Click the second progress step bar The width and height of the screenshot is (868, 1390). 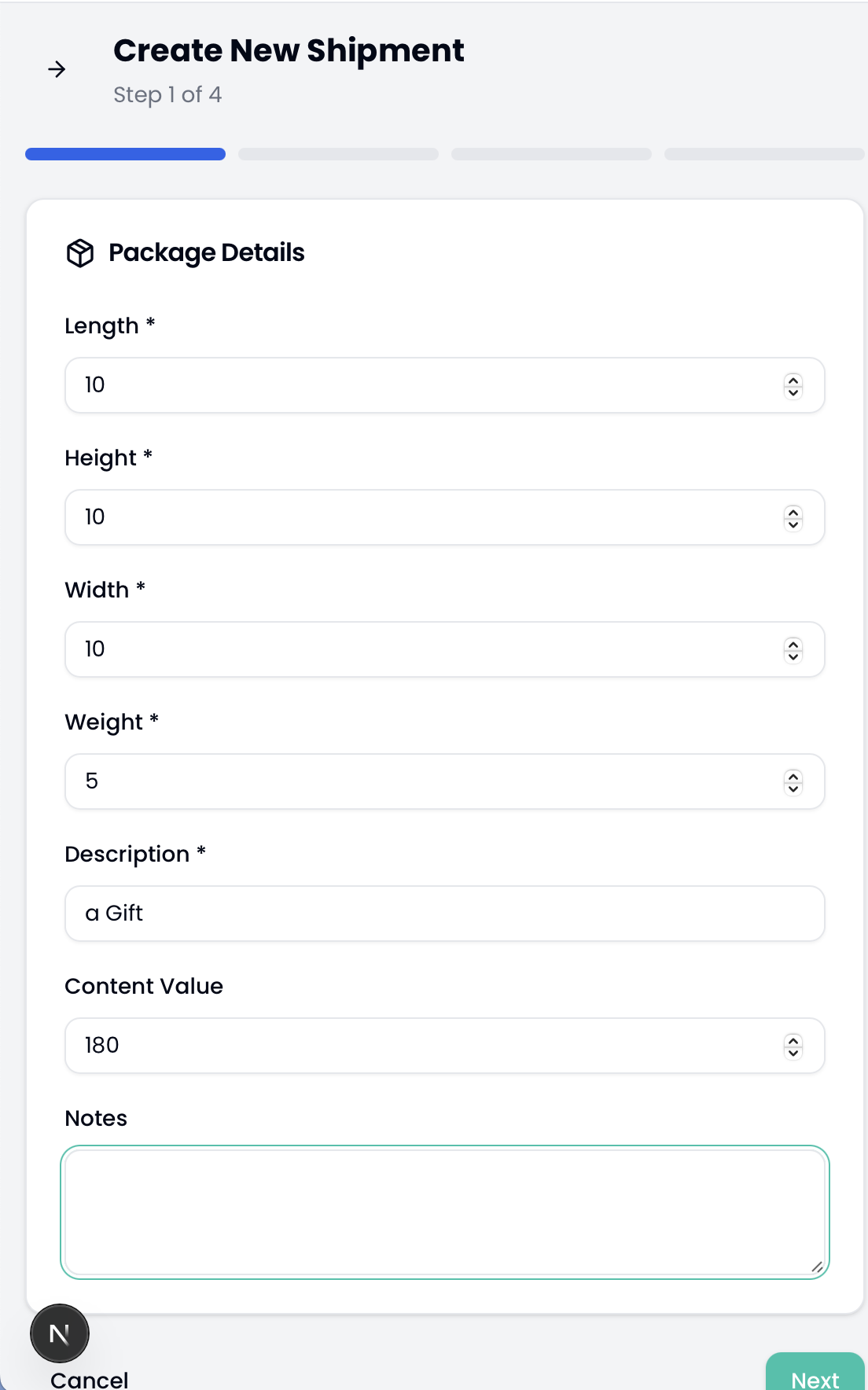338,154
